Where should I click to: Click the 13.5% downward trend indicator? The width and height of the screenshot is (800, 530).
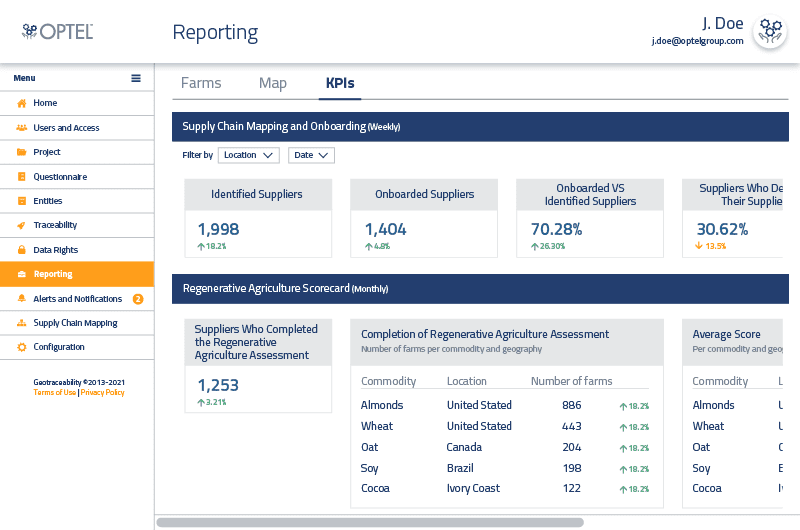(x=710, y=246)
